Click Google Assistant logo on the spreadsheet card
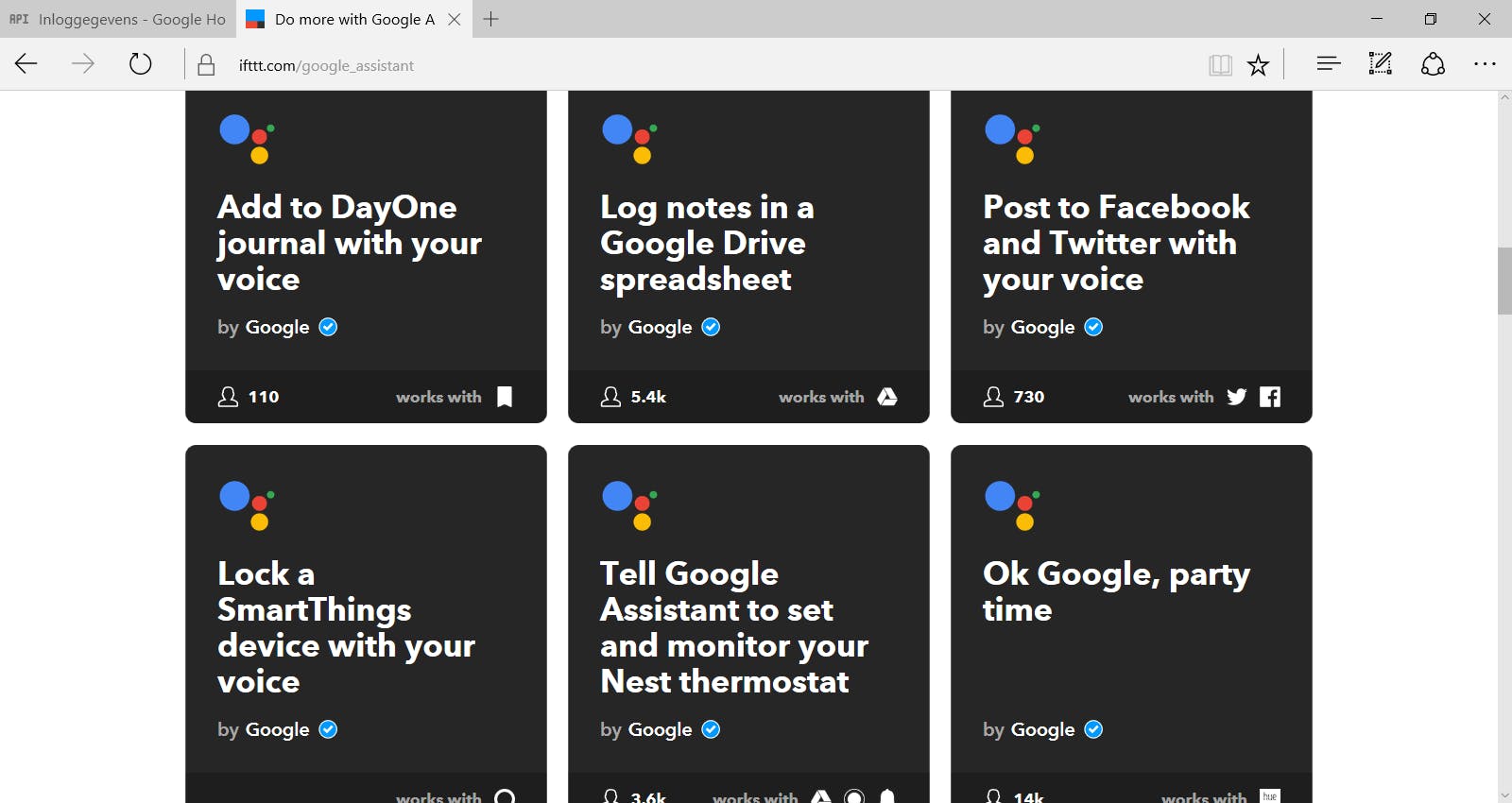The width and height of the screenshot is (1512, 803). click(x=629, y=138)
